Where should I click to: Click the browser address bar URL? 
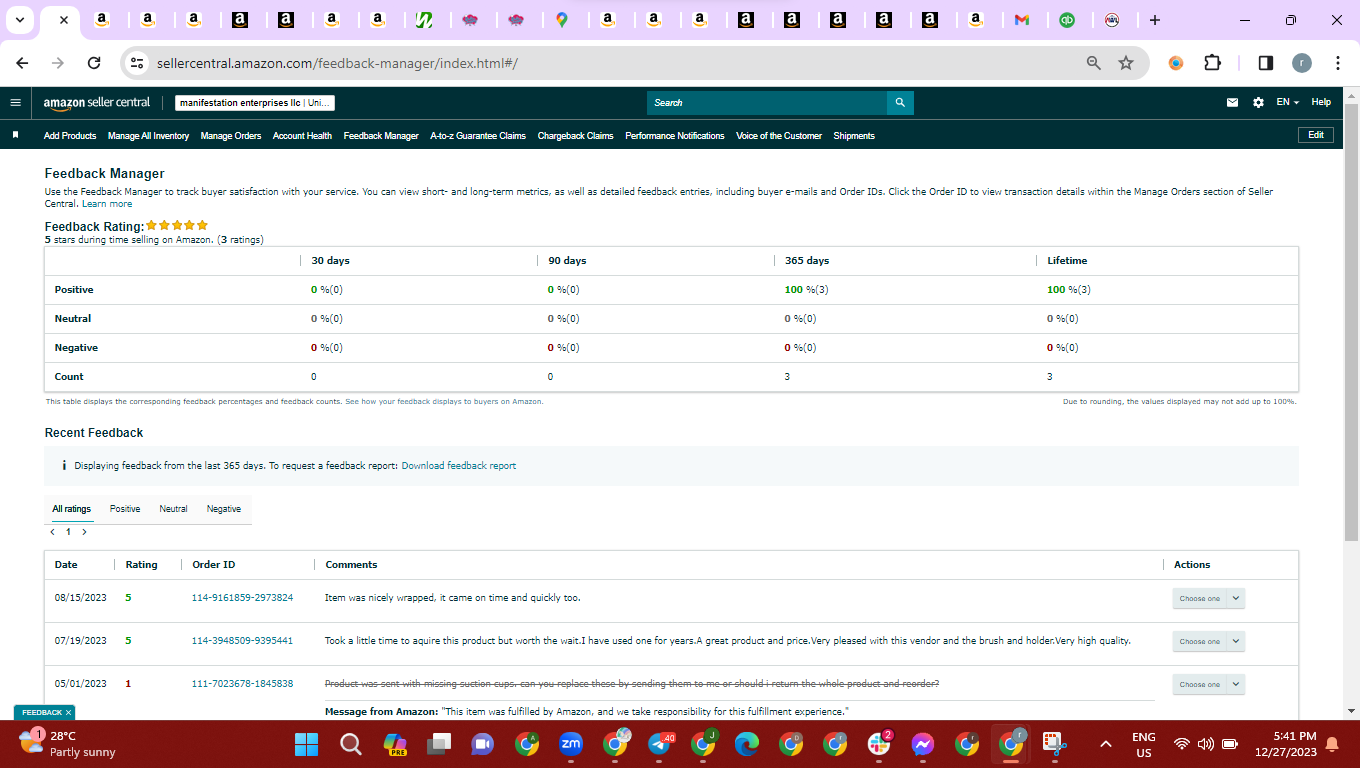337,63
